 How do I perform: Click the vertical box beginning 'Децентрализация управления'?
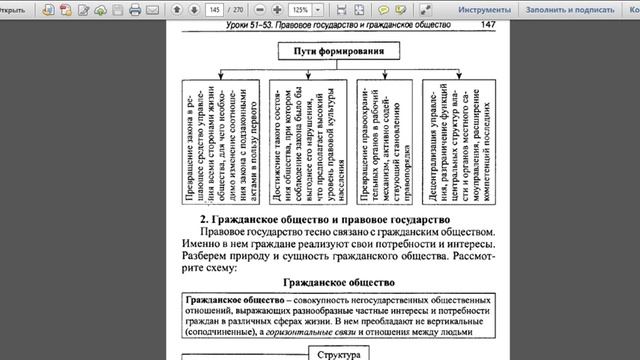click(x=459, y=142)
